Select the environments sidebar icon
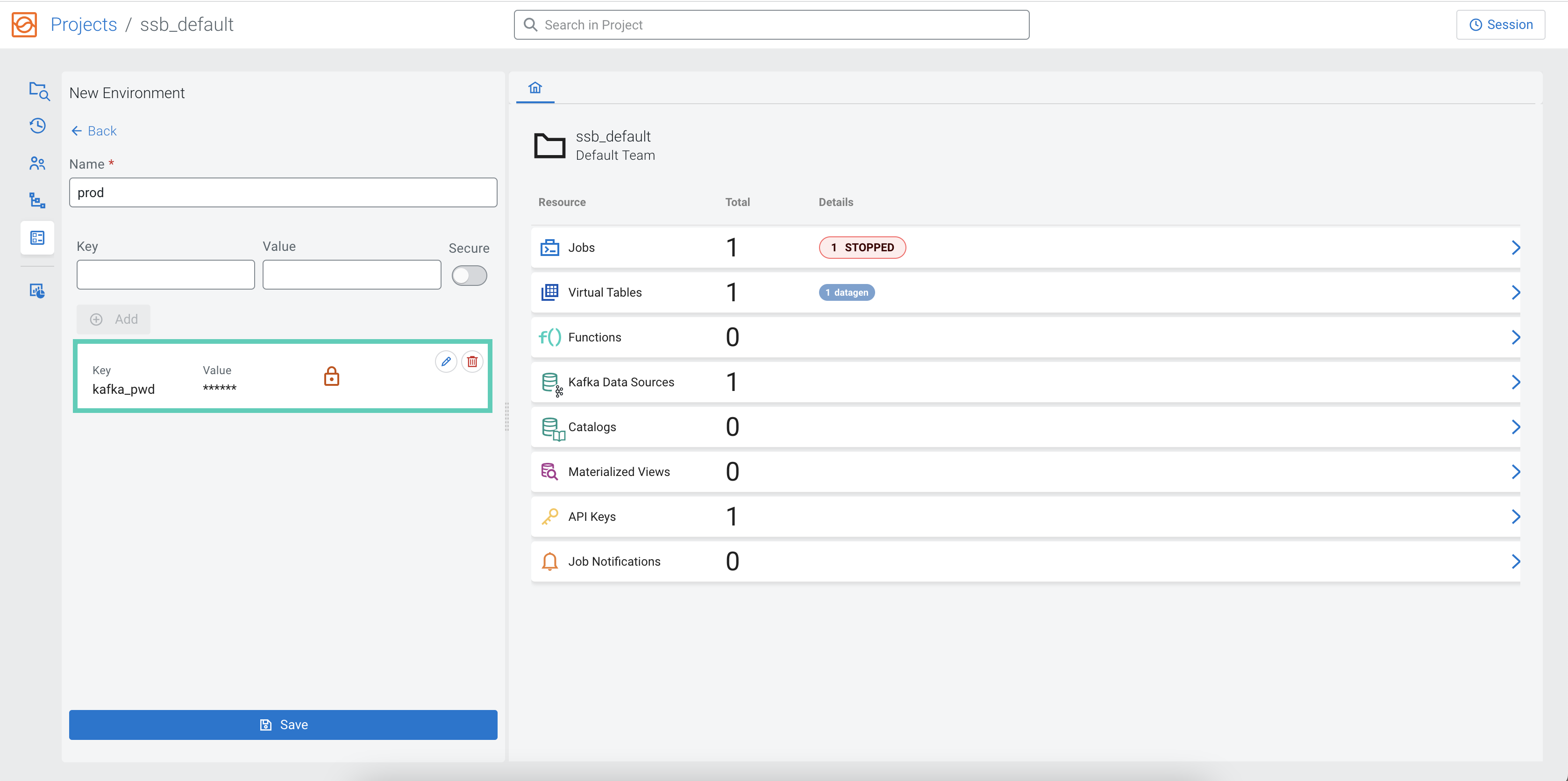1568x781 pixels. point(38,237)
